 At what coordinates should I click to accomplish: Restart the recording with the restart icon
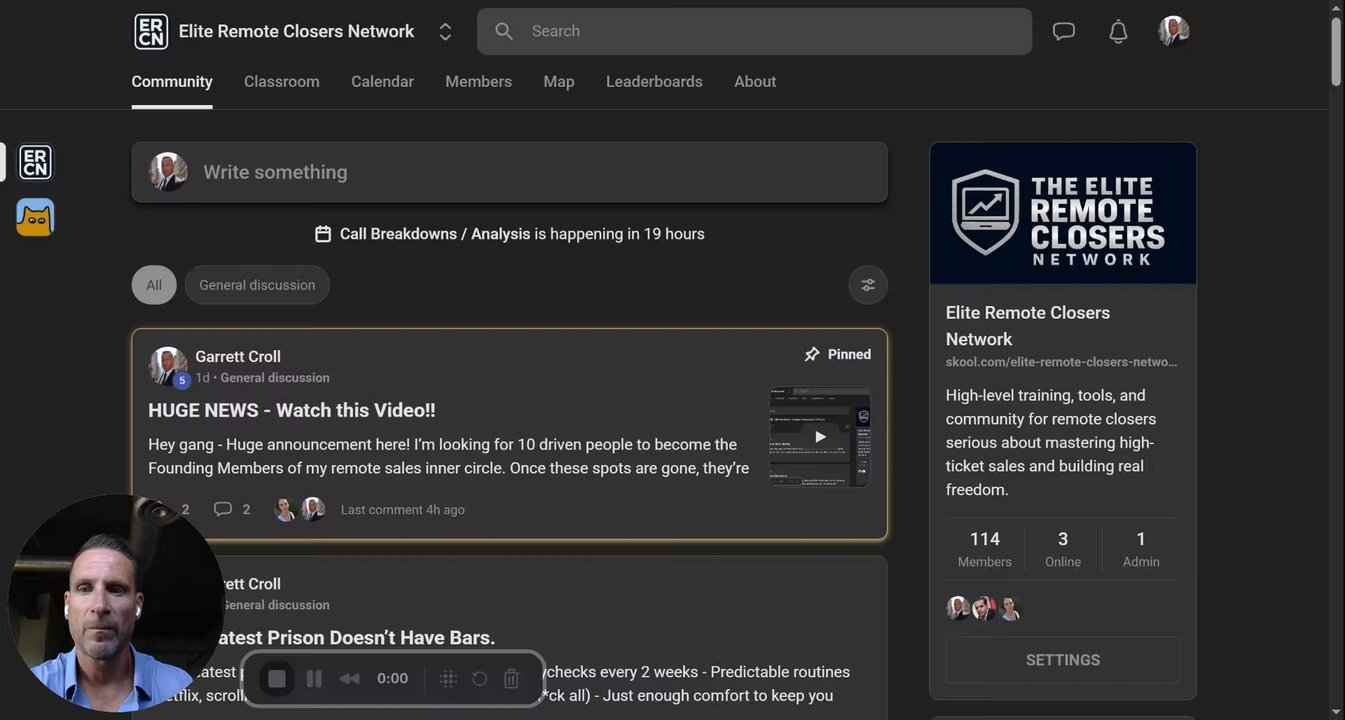tap(479, 679)
